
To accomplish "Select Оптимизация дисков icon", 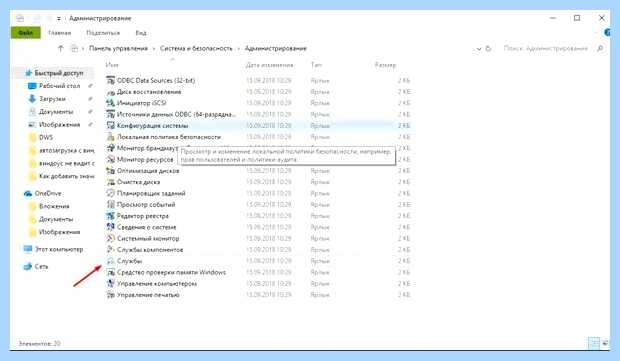I will (111, 170).
